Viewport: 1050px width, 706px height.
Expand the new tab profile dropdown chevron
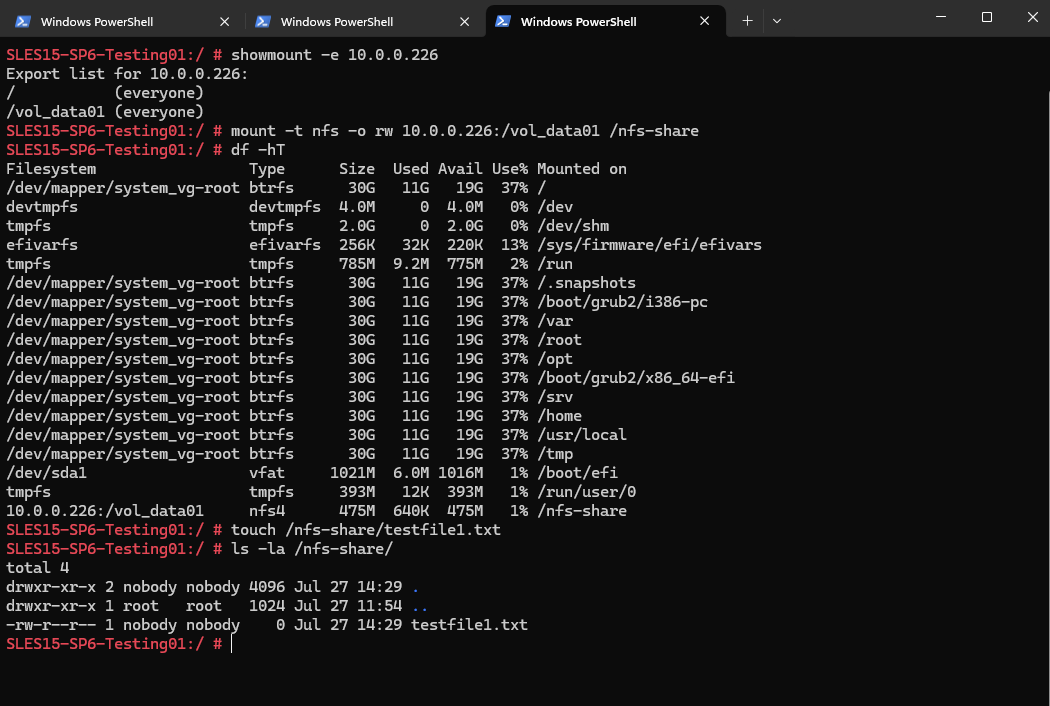[x=777, y=21]
